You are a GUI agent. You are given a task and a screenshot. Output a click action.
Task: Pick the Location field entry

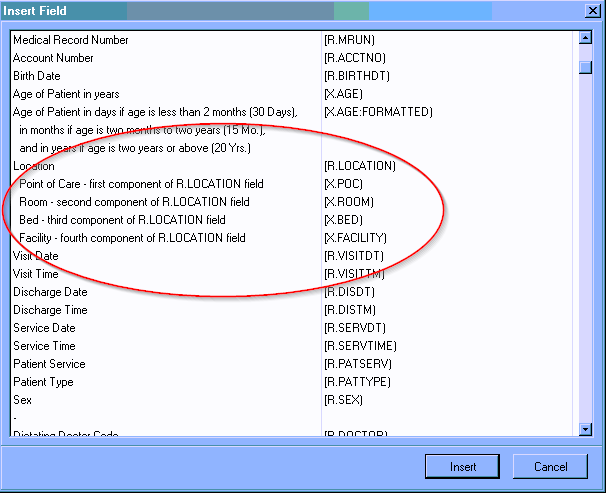click(34, 166)
